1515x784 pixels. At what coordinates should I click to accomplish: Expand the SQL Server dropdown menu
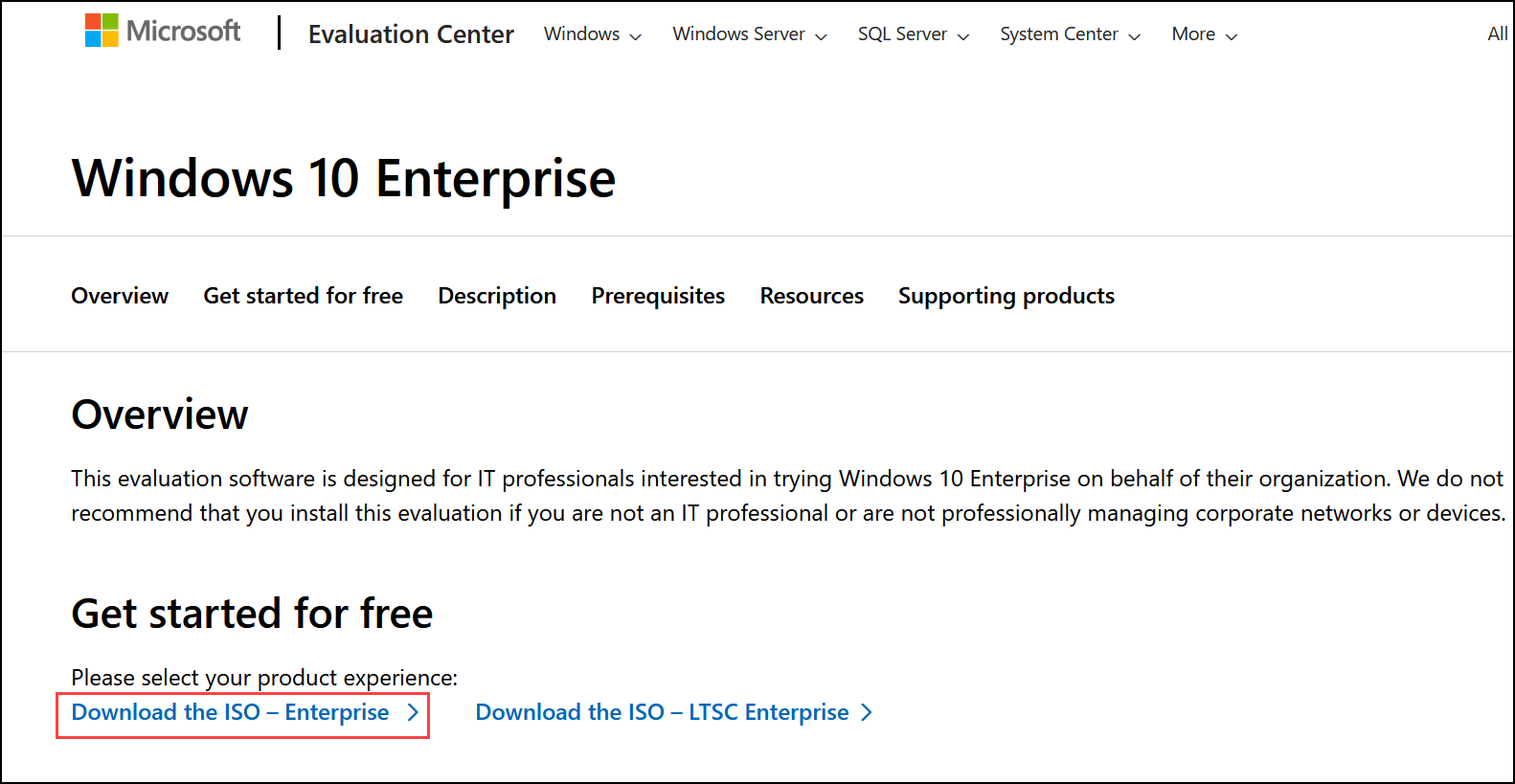(914, 34)
